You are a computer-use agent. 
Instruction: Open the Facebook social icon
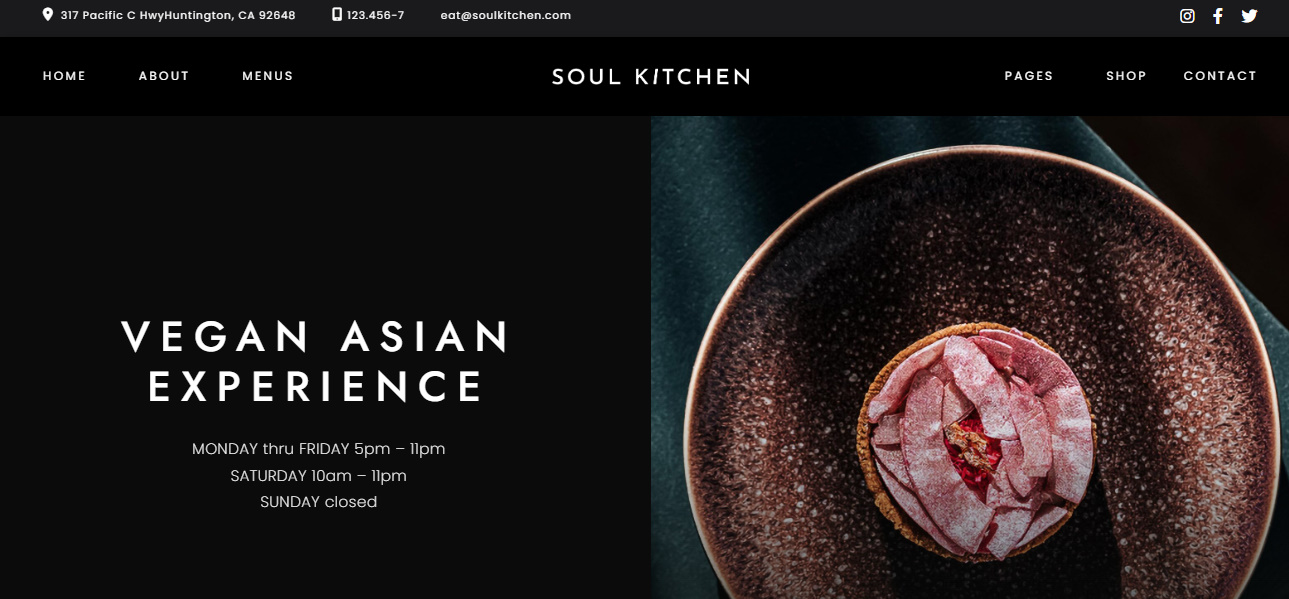click(x=1217, y=16)
